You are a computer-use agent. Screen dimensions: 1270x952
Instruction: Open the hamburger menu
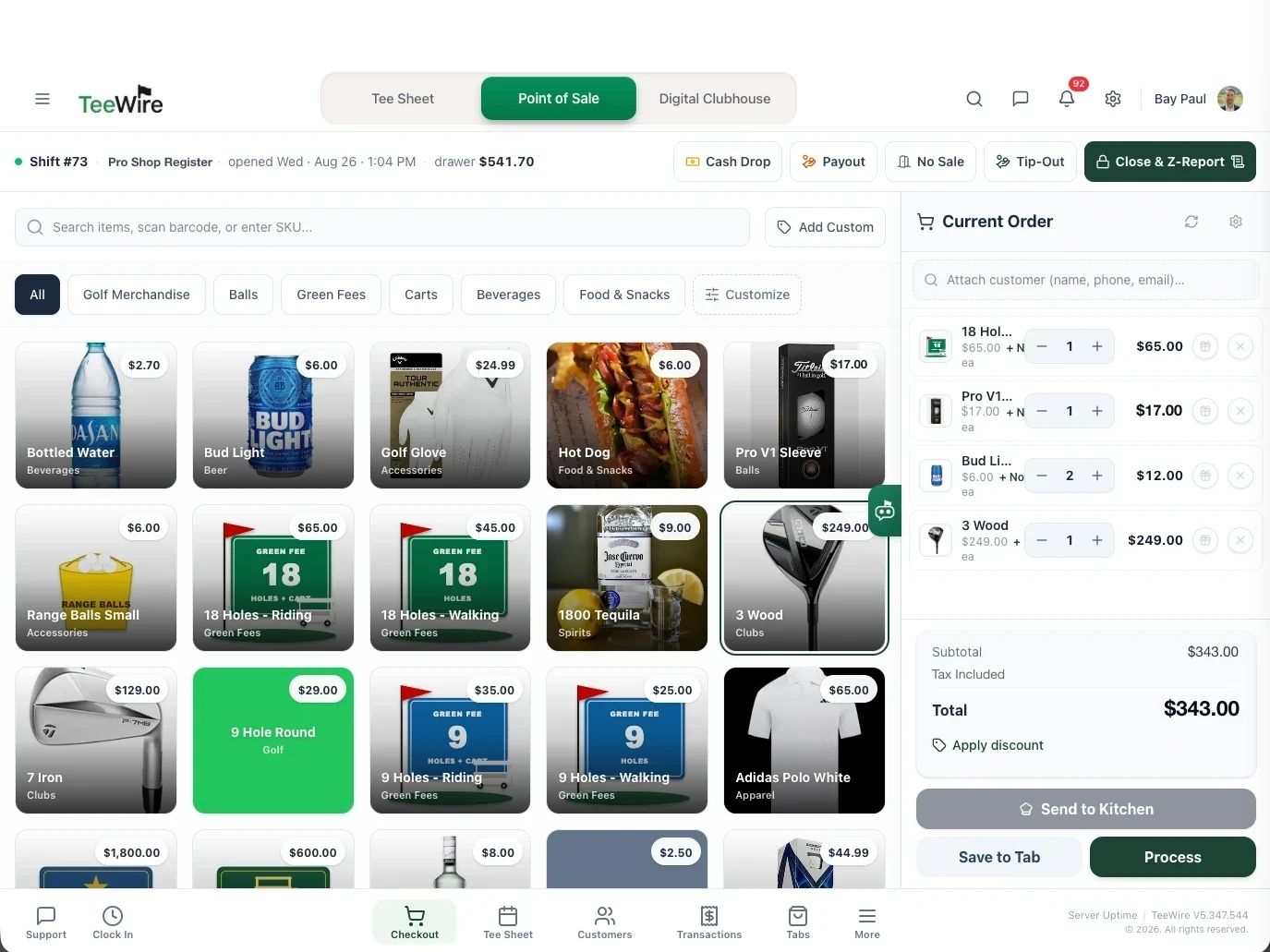42,99
